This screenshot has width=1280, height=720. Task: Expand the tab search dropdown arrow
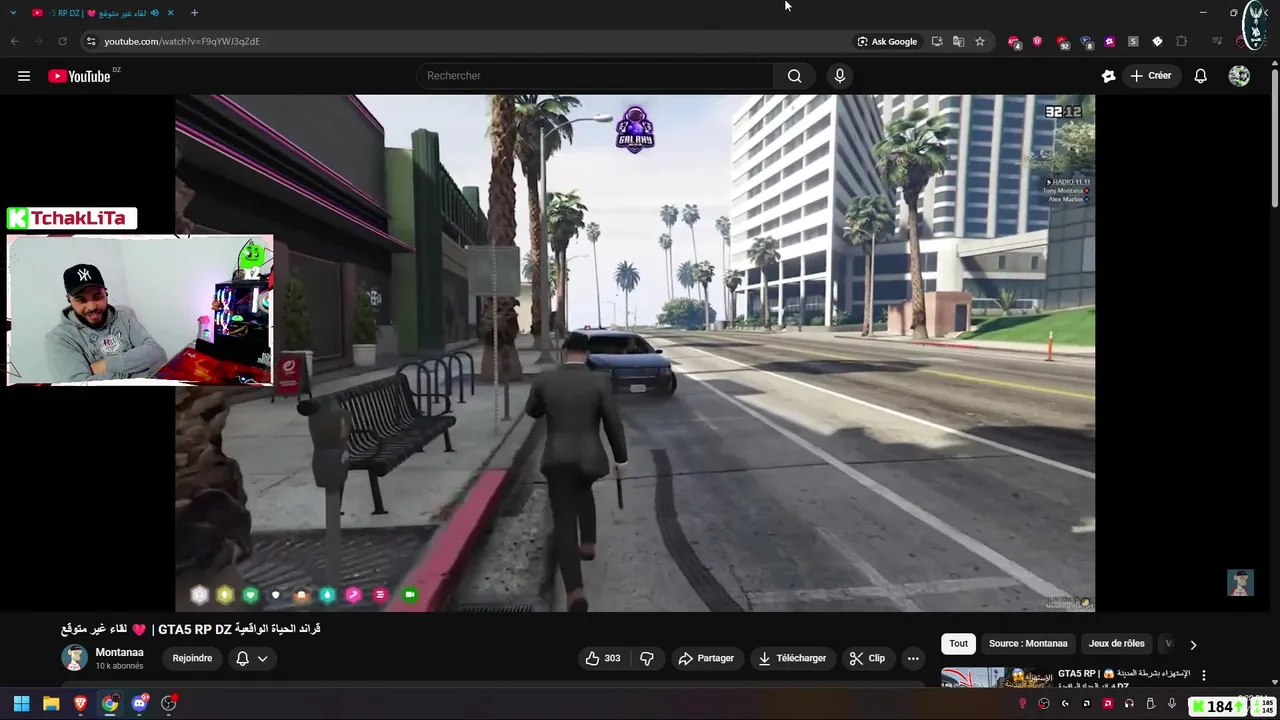click(x=13, y=13)
